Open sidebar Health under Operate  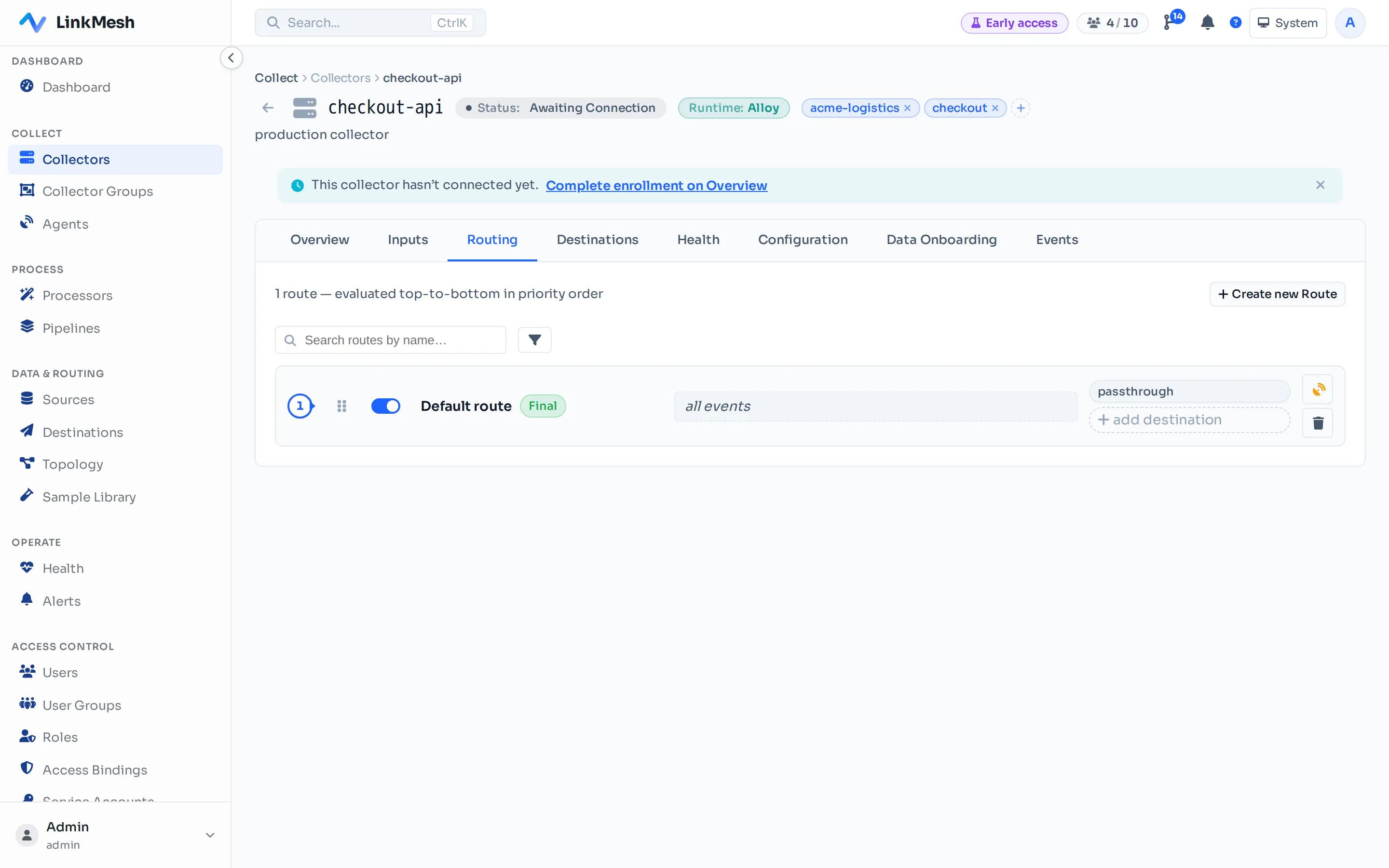coord(115,569)
